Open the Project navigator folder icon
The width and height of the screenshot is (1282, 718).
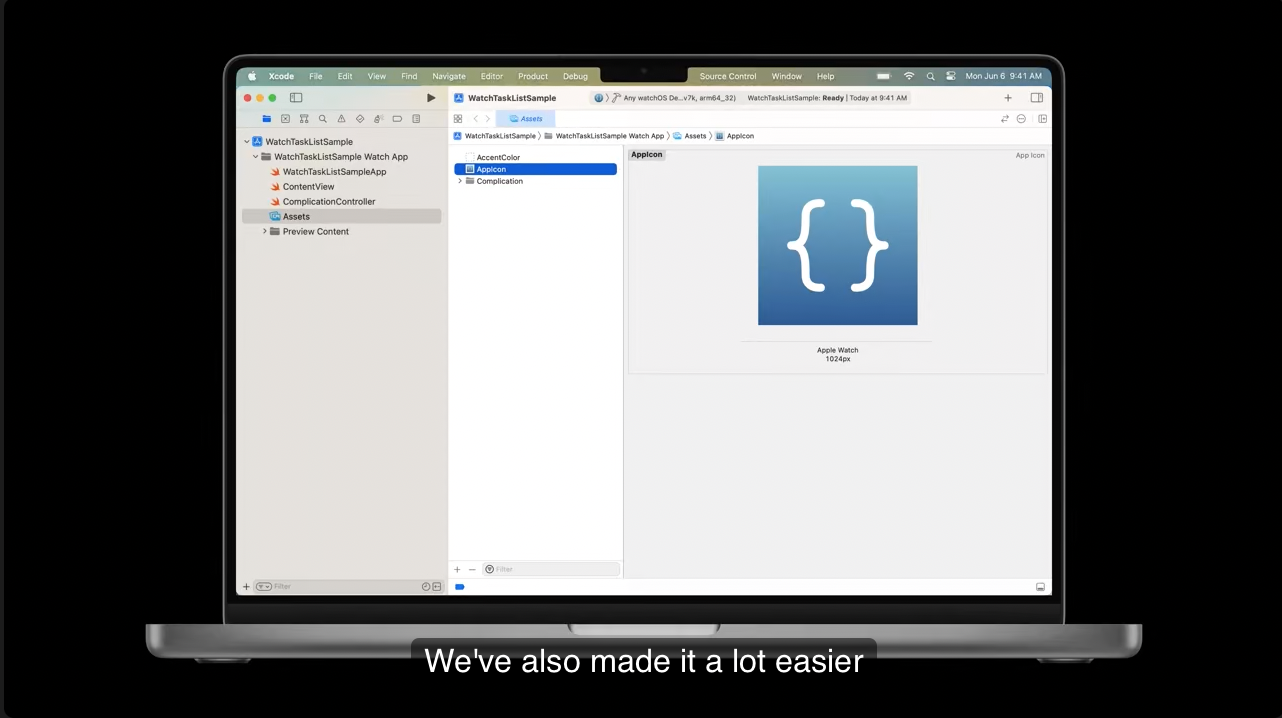267,119
